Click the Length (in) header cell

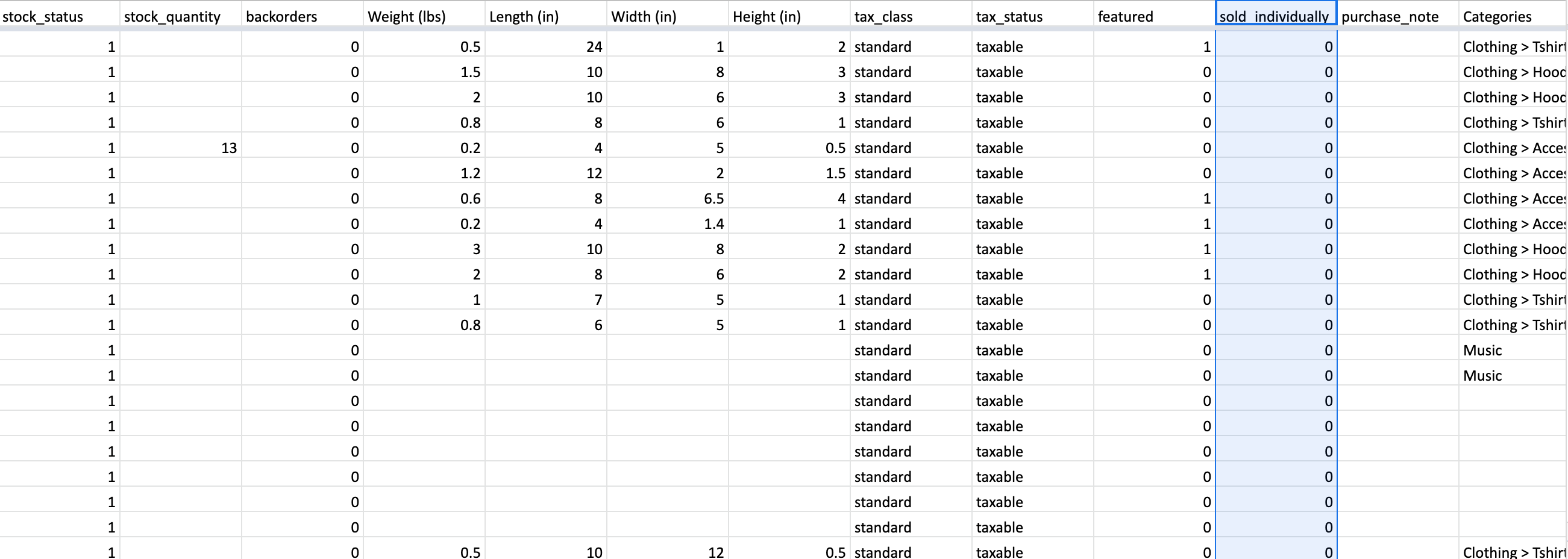546,16
